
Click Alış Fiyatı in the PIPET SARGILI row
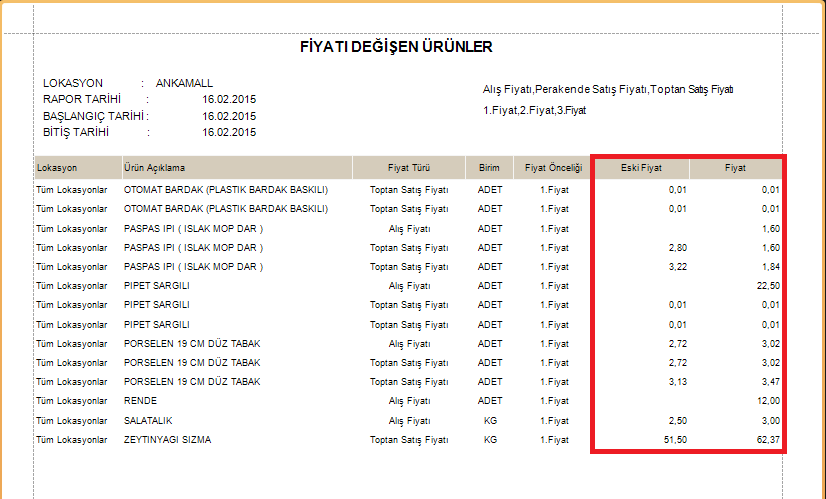pos(409,286)
